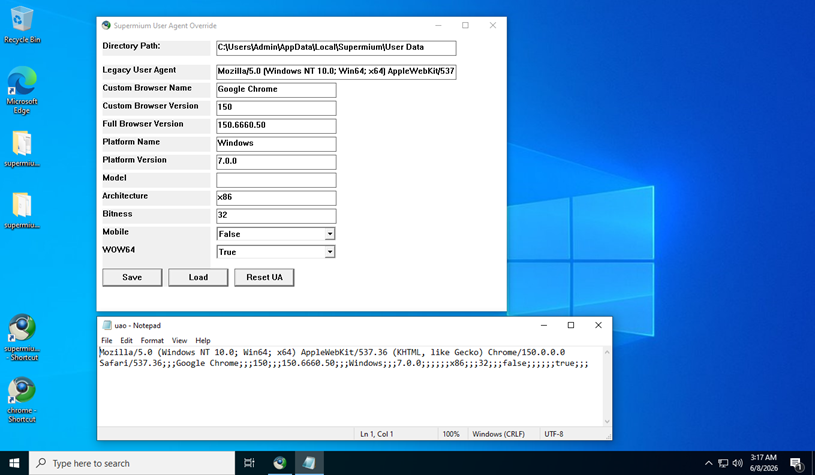Open the notification center icon

(796, 463)
